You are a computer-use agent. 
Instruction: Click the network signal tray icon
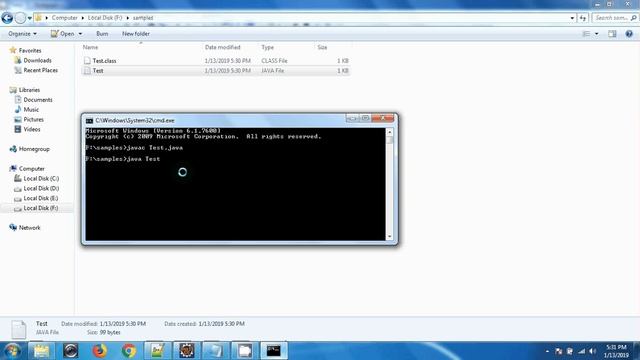[x=582, y=351]
